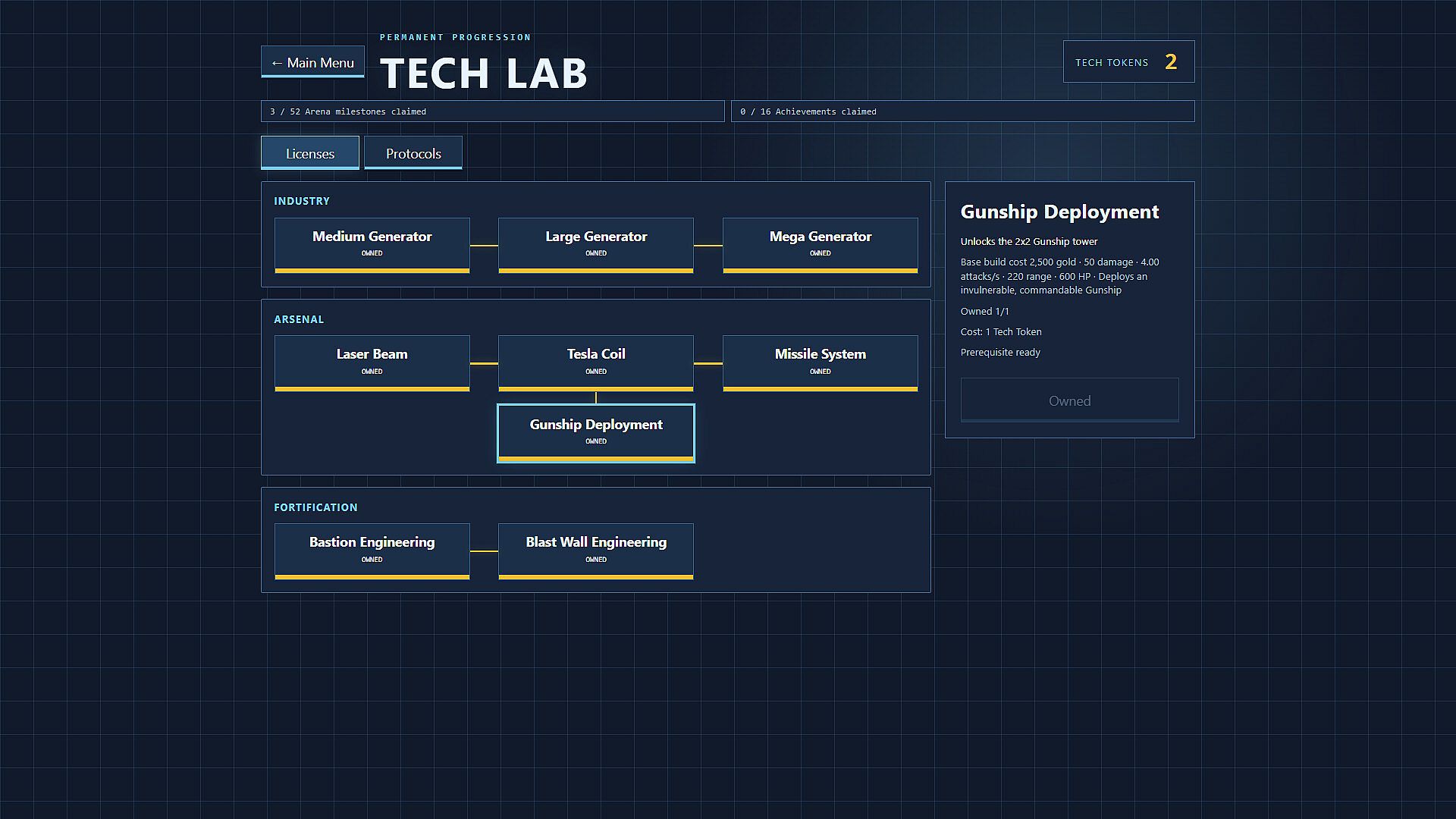Select the Laser Beam license
This screenshot has width=1456, height=819.
[372, 363]
